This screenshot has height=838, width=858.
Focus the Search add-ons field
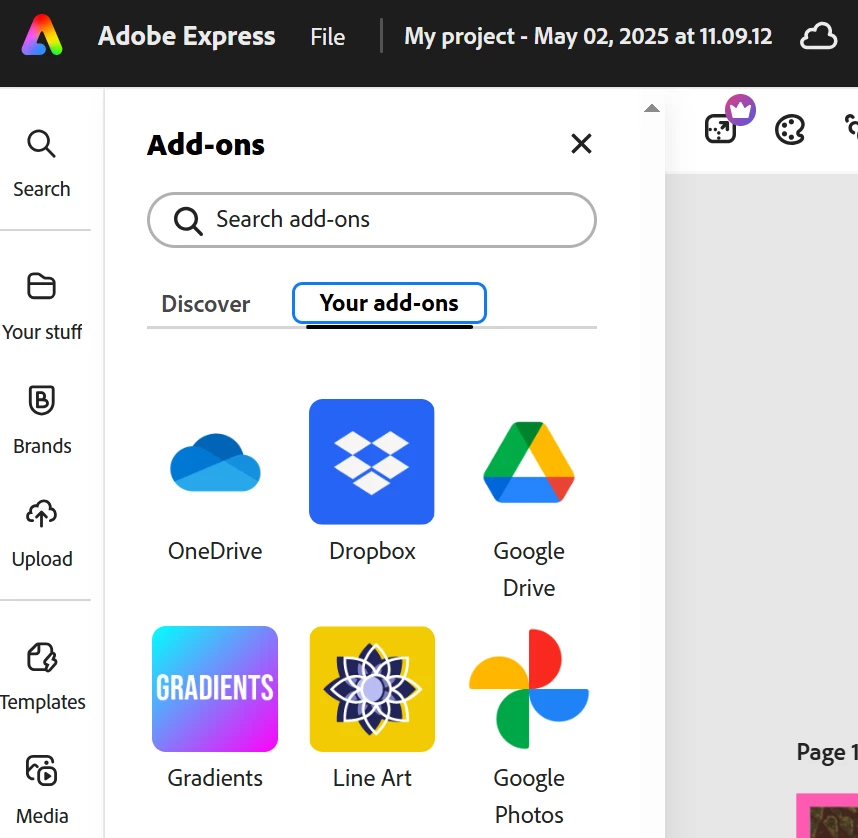pyautogui.click(x=372, y=219)
